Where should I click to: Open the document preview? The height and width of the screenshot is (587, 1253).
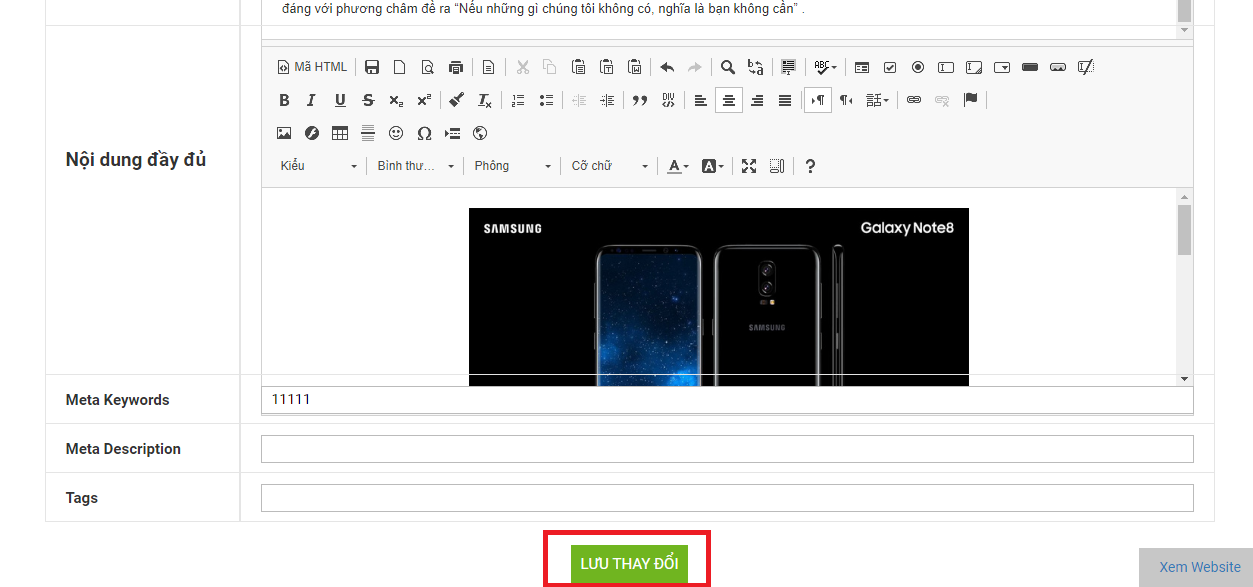[x=427, y=67]
